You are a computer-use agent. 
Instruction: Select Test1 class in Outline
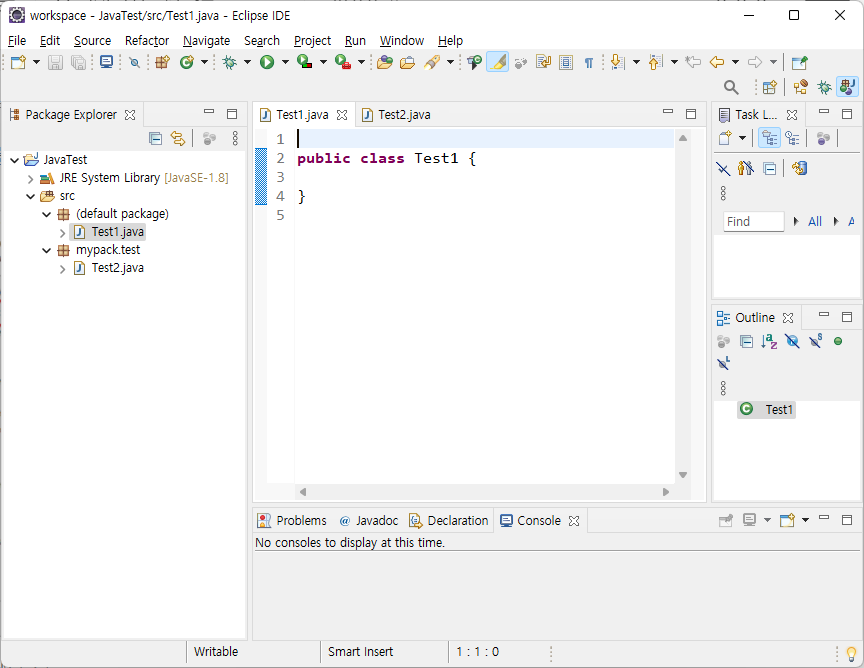[x=766, y=410]
